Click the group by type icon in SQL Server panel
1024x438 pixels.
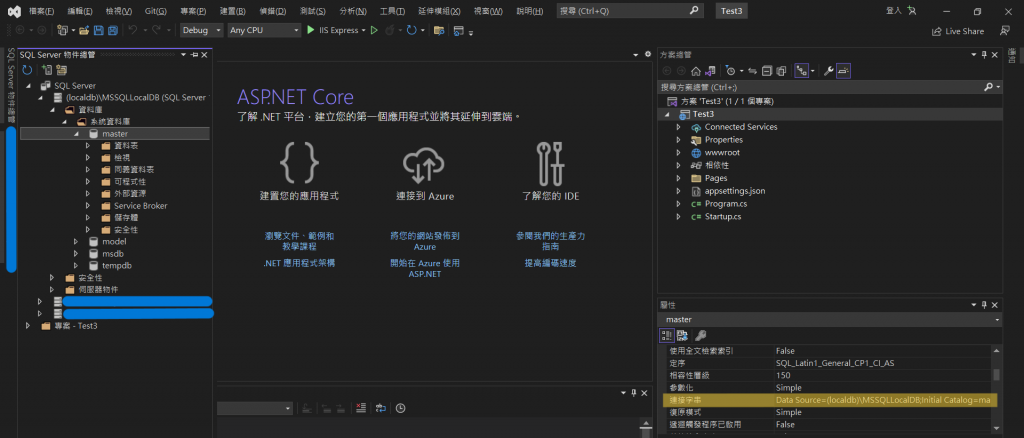tap(61, 70)
